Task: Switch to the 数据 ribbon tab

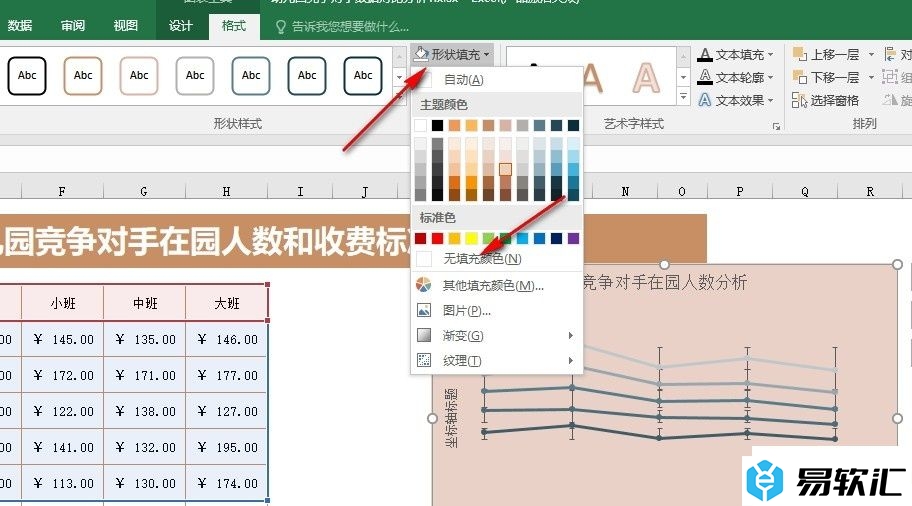Action: click(20, 26)
